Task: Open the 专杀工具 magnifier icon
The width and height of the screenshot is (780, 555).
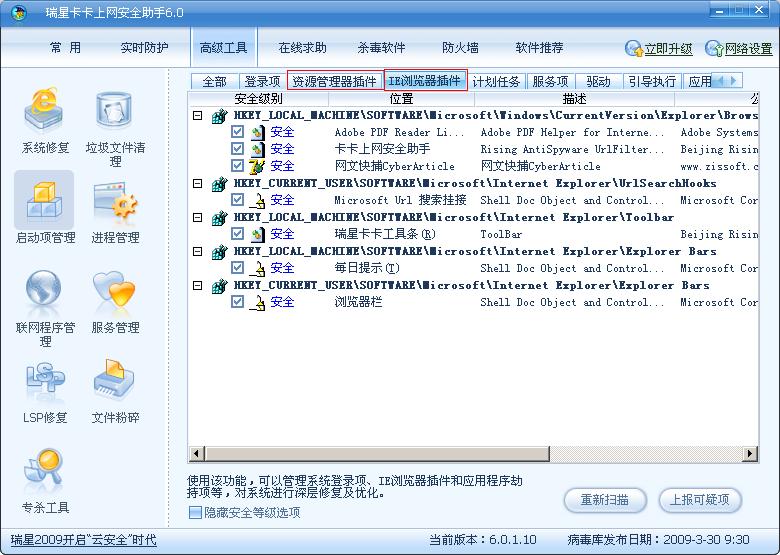Action: (x=44, y=470)
